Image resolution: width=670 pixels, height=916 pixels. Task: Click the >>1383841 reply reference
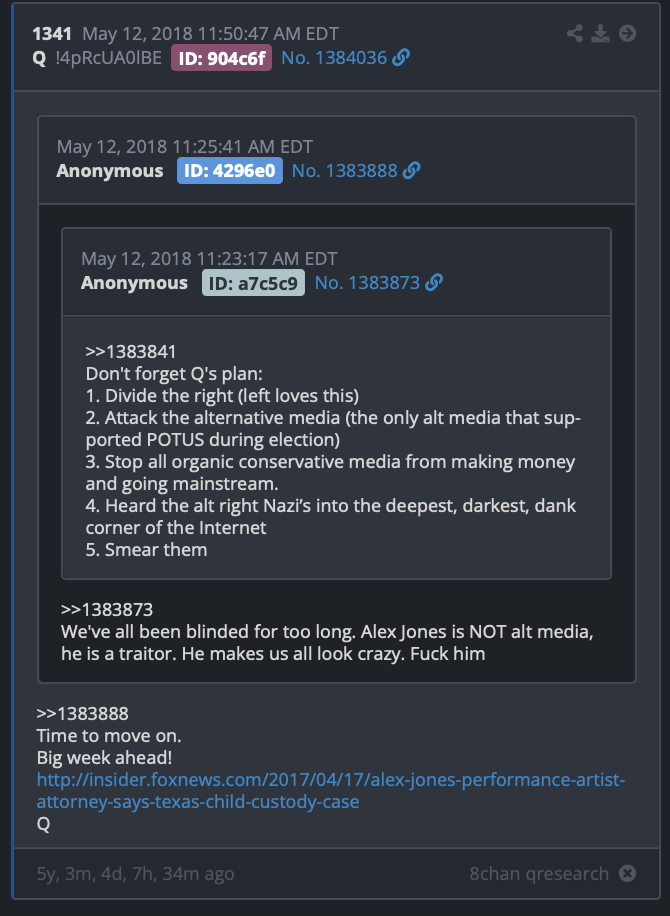131,352
